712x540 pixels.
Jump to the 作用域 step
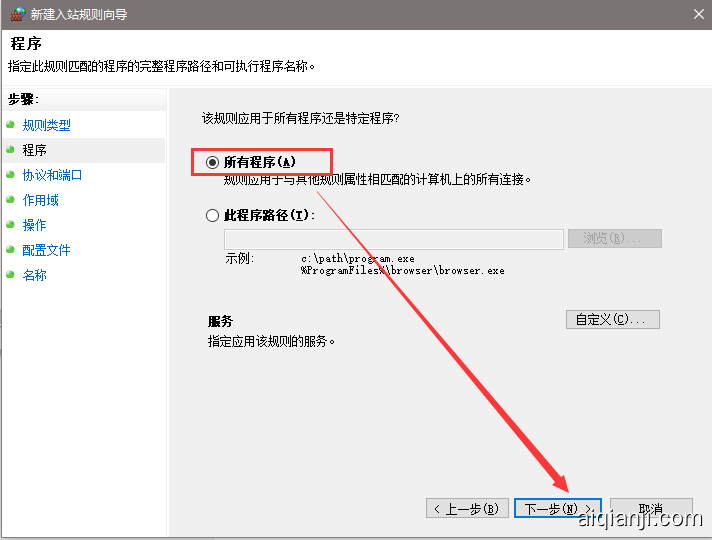(40, 200)
